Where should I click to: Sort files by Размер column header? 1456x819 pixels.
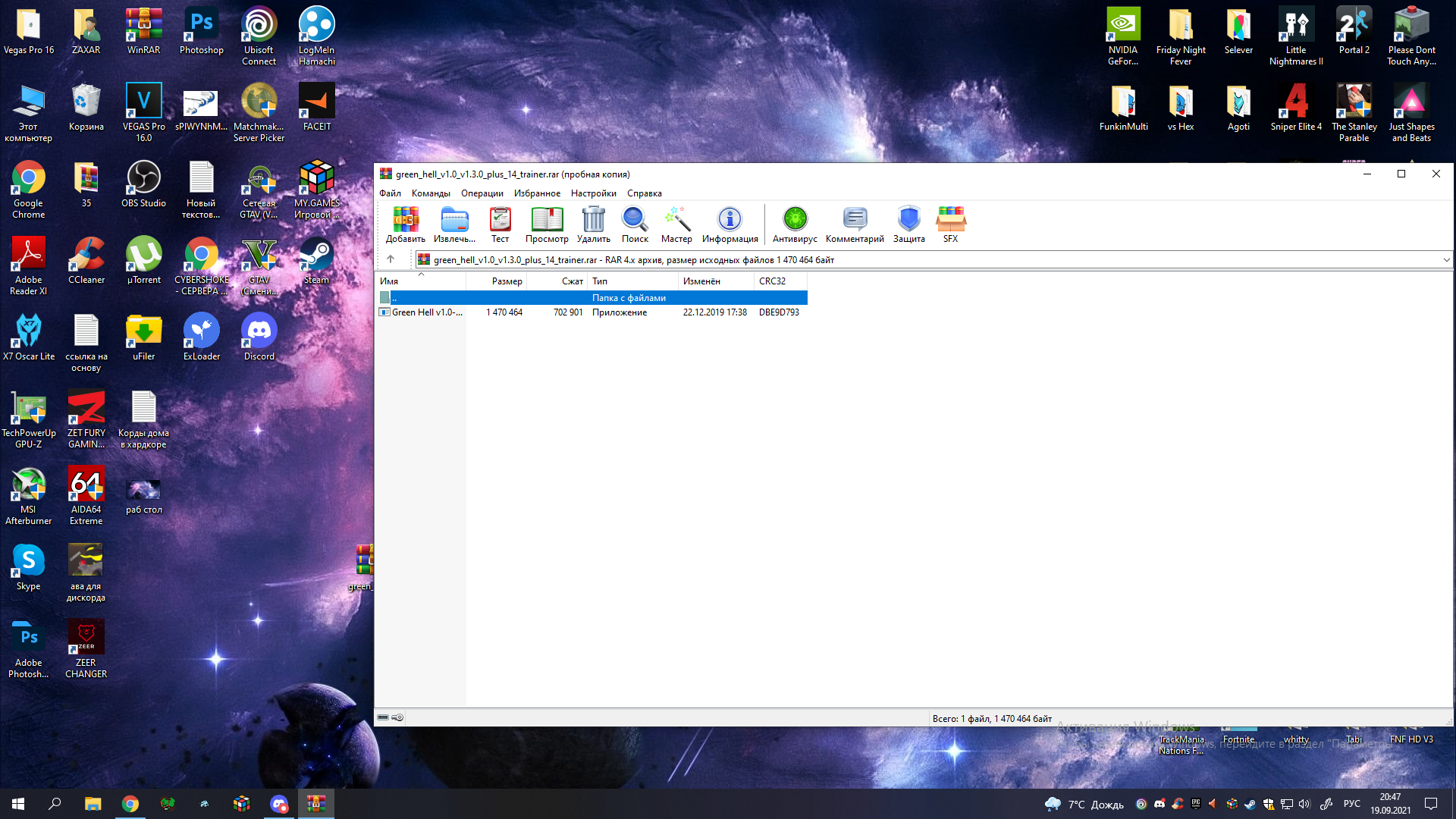506,281
